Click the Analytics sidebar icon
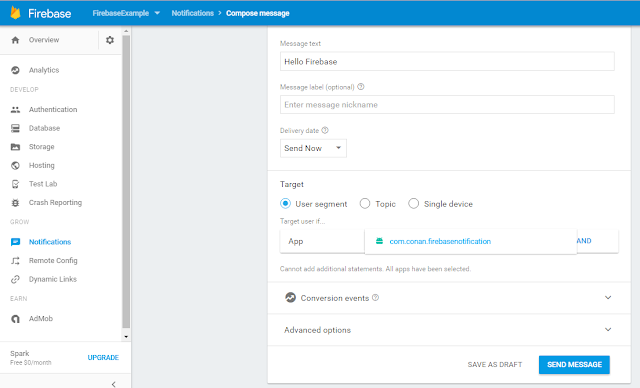 click(16, 70)
